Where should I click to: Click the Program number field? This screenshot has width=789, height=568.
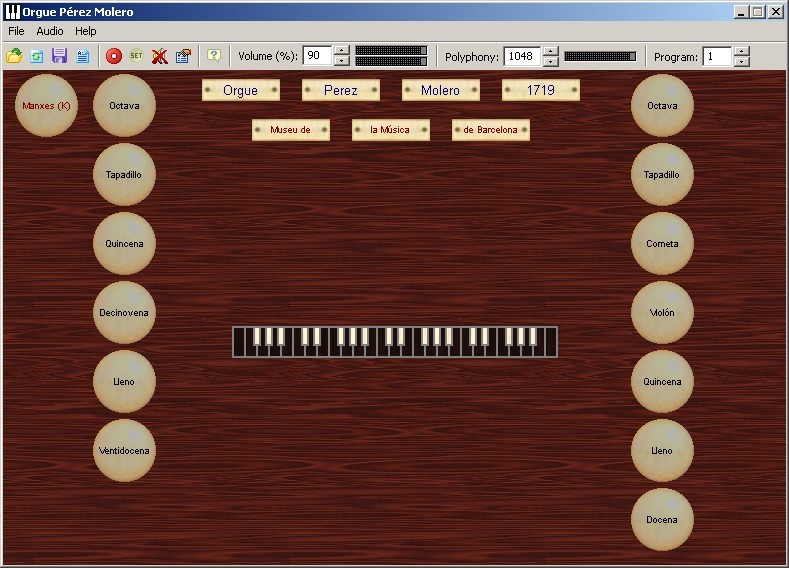pos(718,56)
